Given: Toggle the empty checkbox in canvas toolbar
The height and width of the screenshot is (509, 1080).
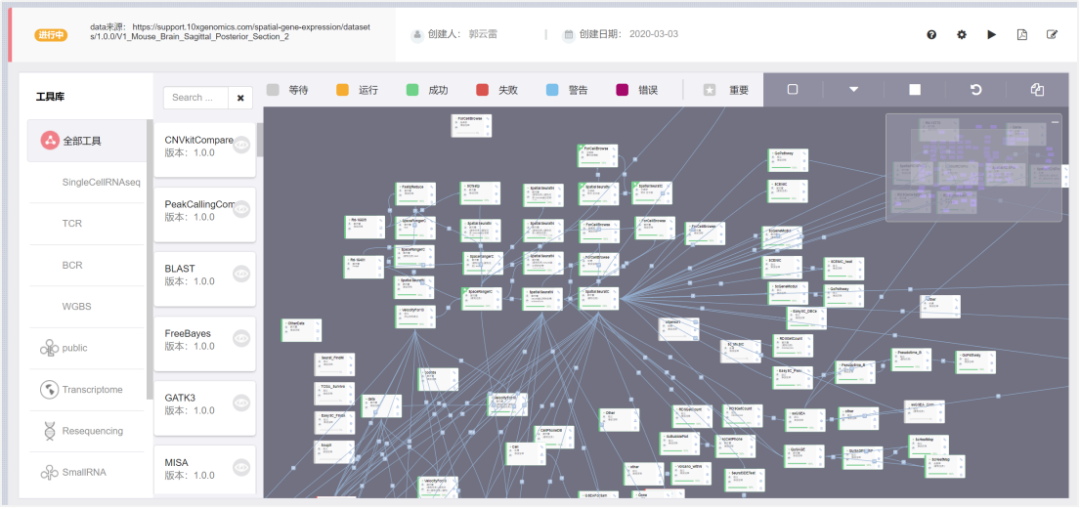Looking at the screenshot, I should [793, 90].
